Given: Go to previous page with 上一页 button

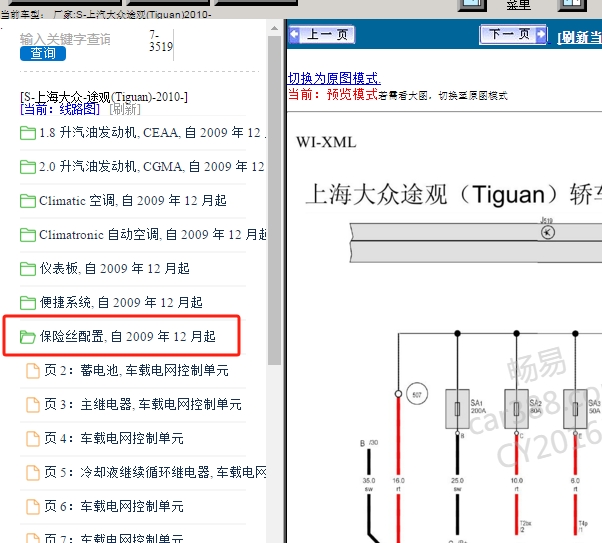Looking at the screenshot, I should click(x=322, y=35).
